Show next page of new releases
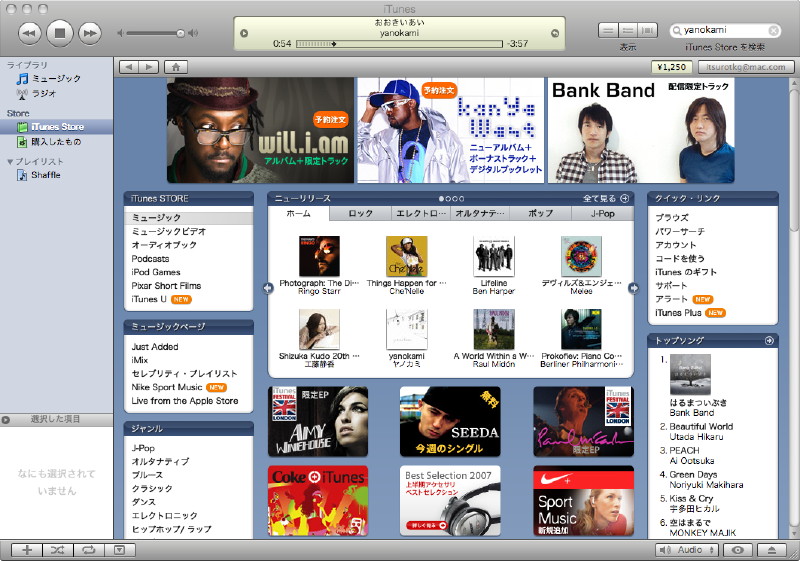 point(633,288)
